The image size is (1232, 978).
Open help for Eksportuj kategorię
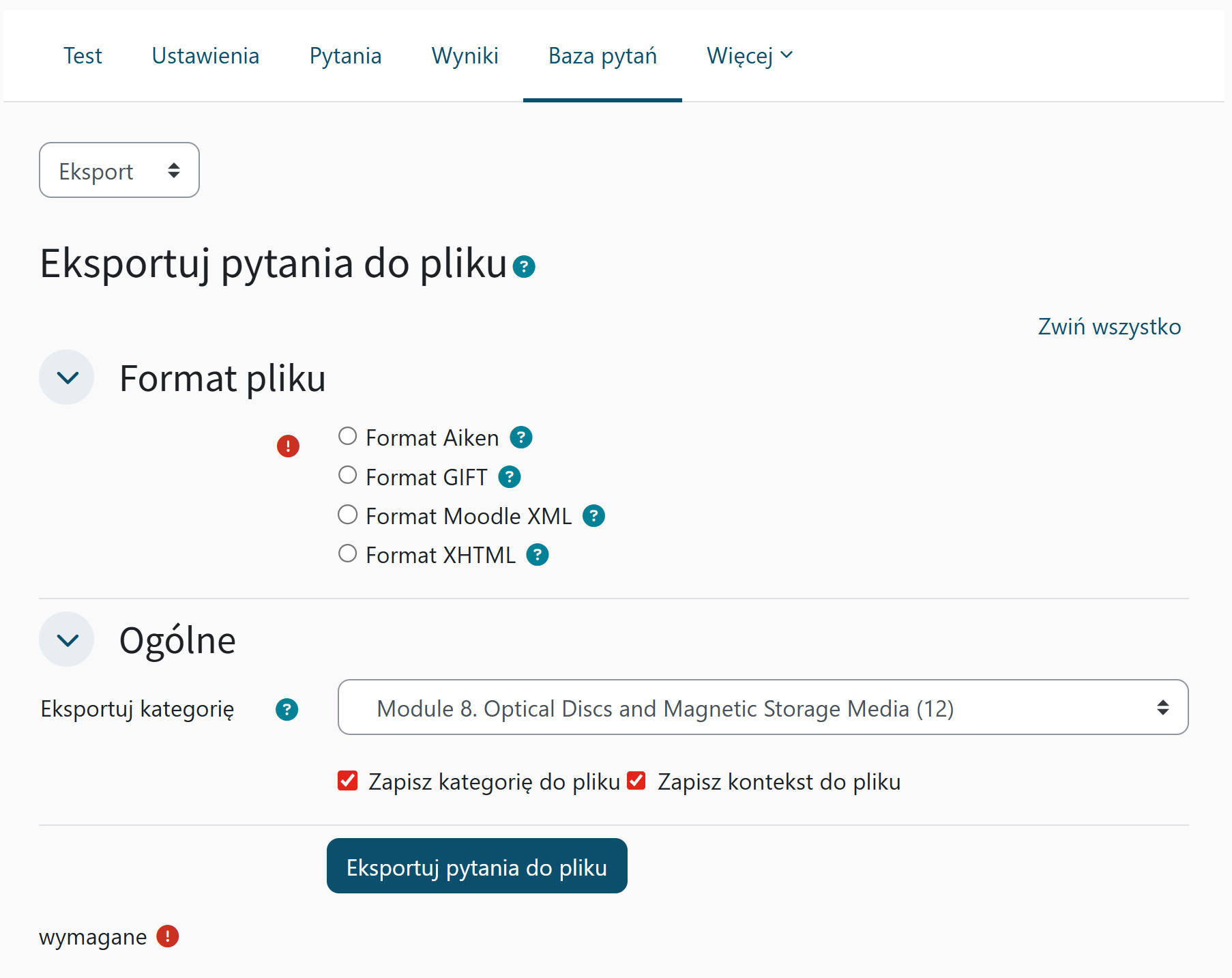[287, 709]
